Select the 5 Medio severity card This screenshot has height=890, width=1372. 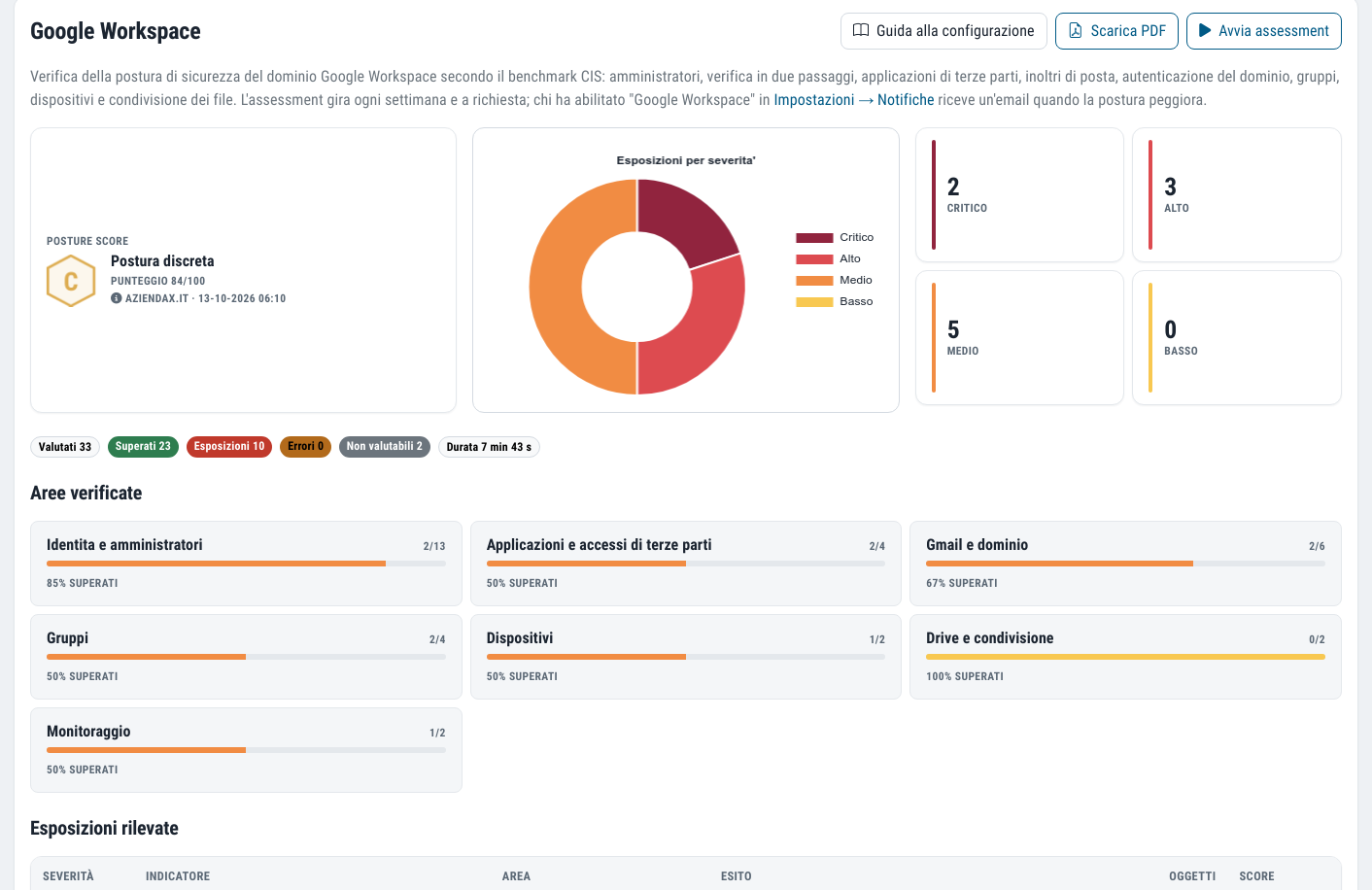point(1019,337)
